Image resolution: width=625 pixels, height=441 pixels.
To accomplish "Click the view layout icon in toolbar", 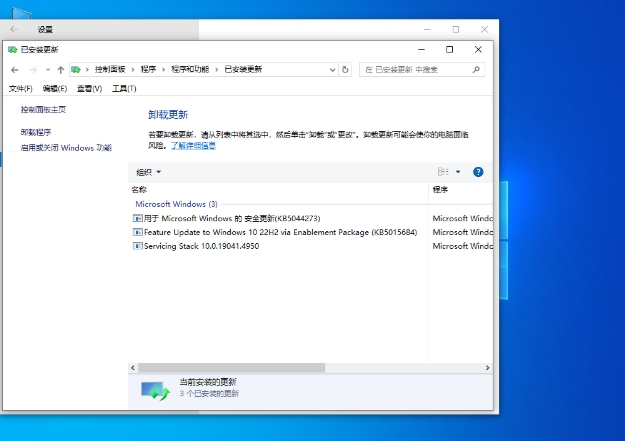I will [x=443, y=172].
